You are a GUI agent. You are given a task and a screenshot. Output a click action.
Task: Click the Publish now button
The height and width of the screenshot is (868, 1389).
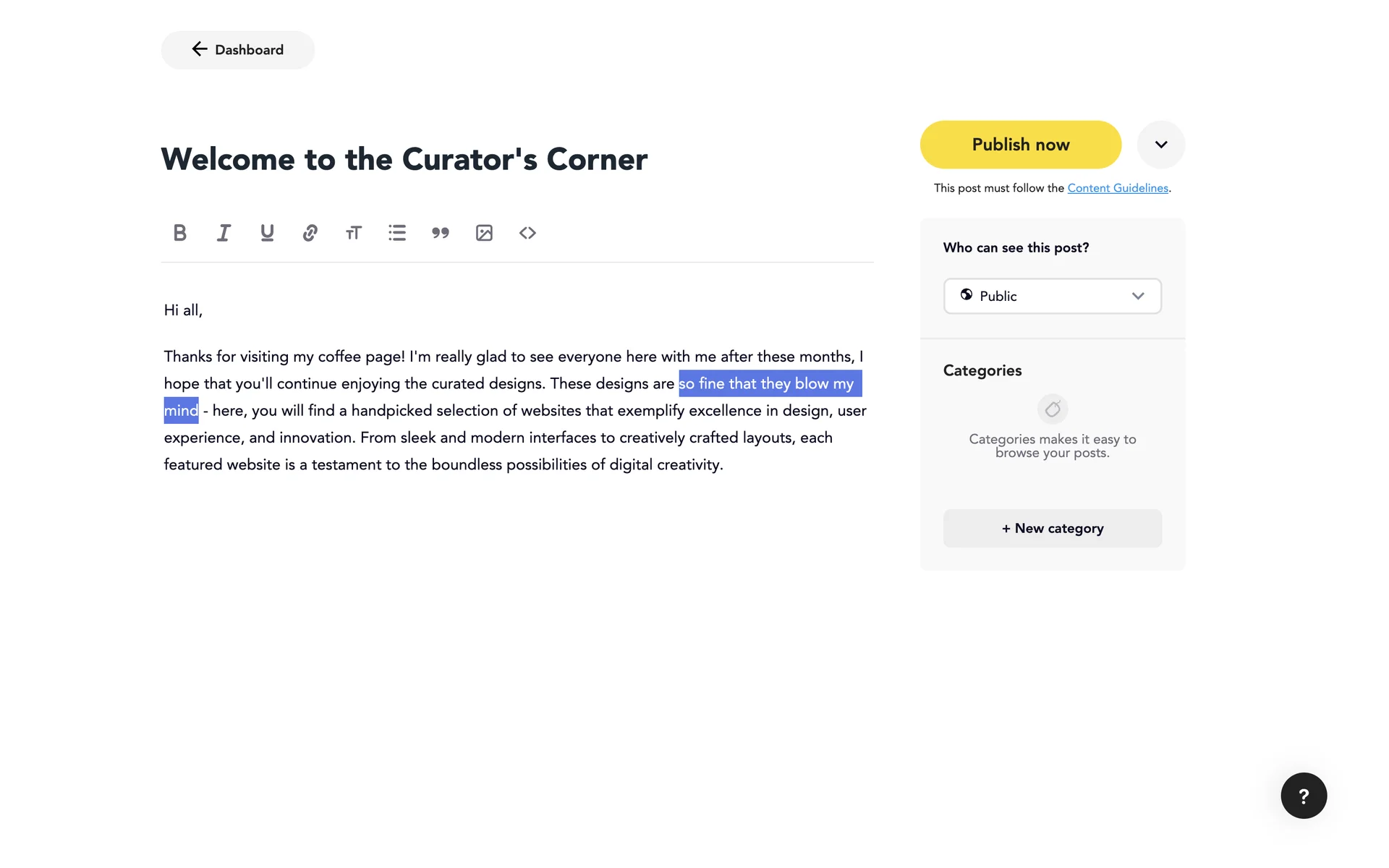pos(1020,145)
